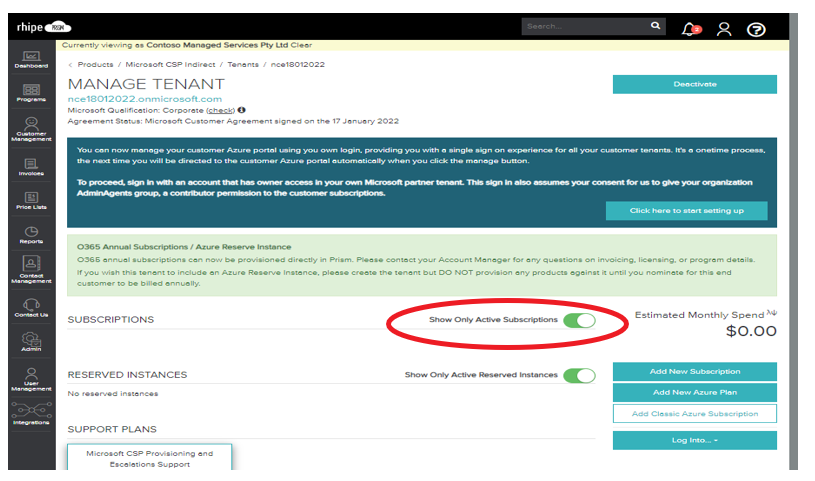Click here to start setting up
Image resolution: width=815 pixels, height=481 pixels.
[686, 211]
